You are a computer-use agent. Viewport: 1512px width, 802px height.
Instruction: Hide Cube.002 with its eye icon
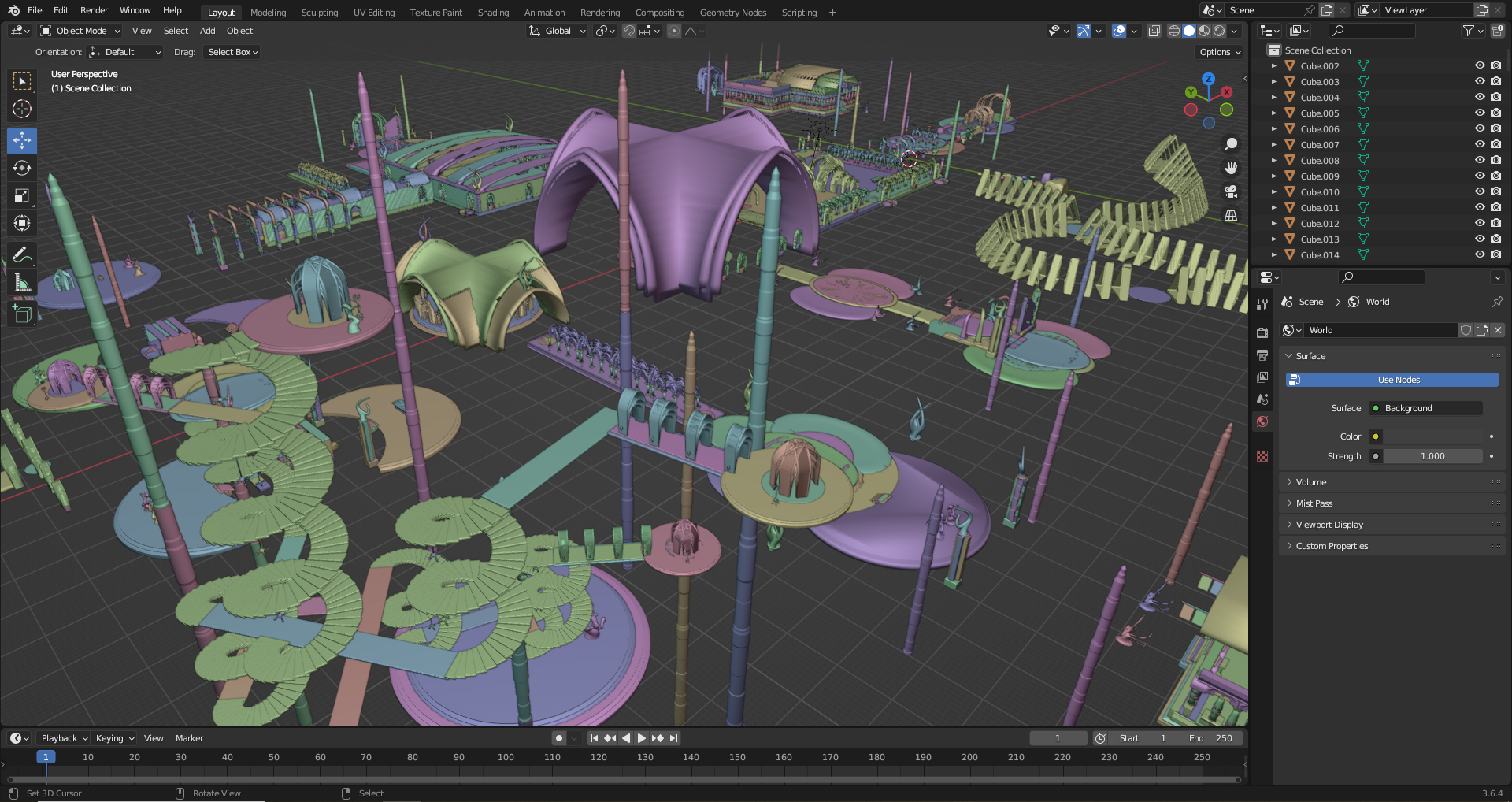1480,66
